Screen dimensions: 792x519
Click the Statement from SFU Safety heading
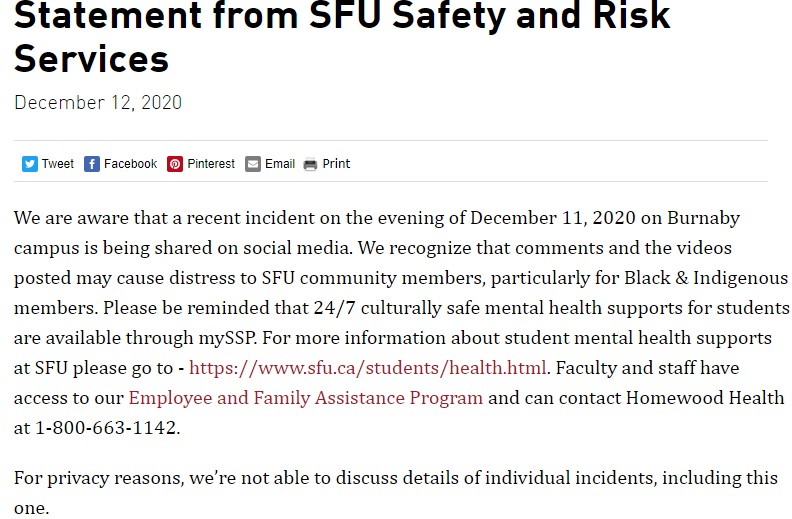[x=342, y=36]
